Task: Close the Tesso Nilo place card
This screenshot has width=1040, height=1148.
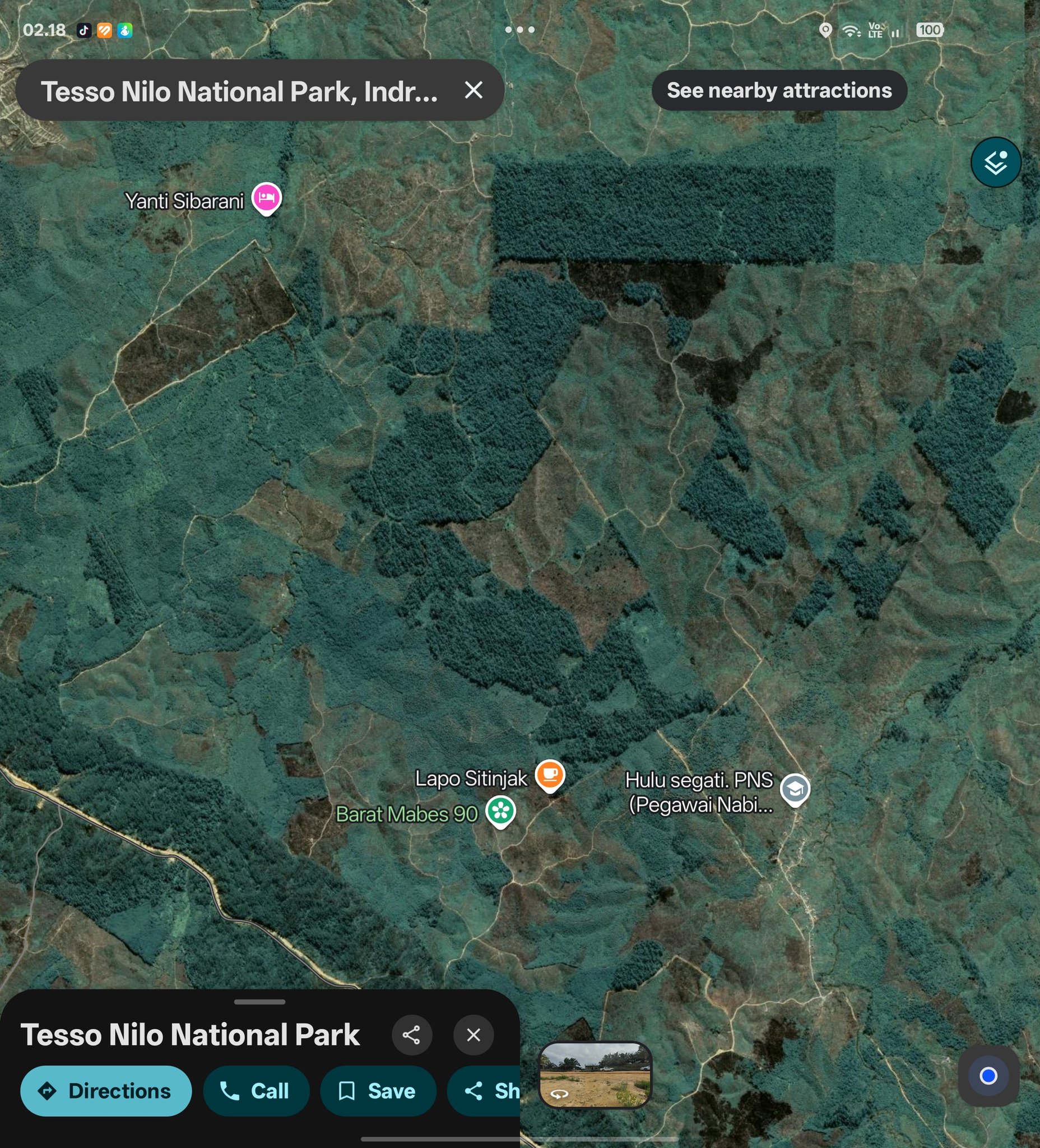Action: (x=473, y=1035)
